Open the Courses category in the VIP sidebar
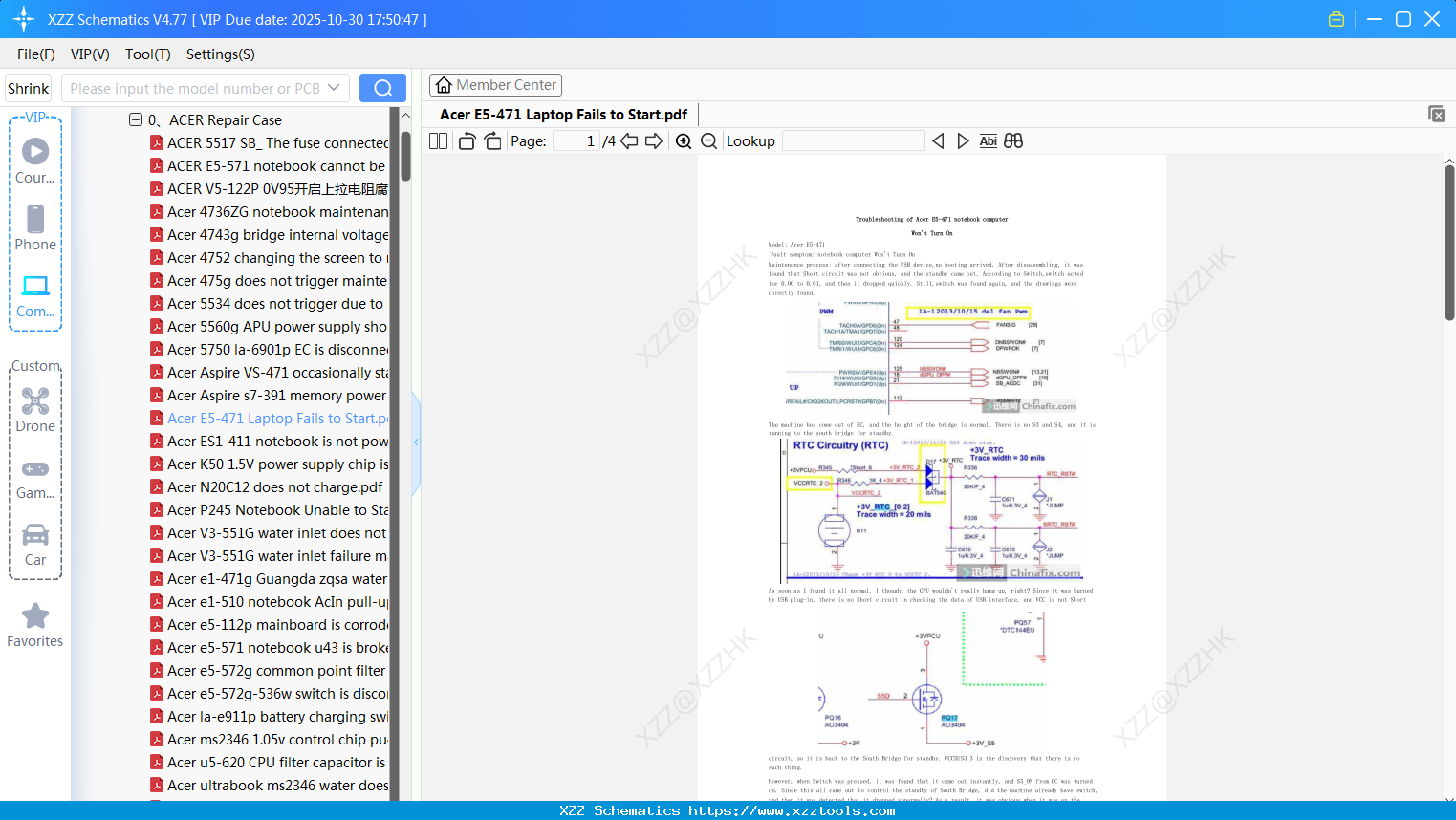Viewport: 1456px width, 820px height. (x=35, y=161)
